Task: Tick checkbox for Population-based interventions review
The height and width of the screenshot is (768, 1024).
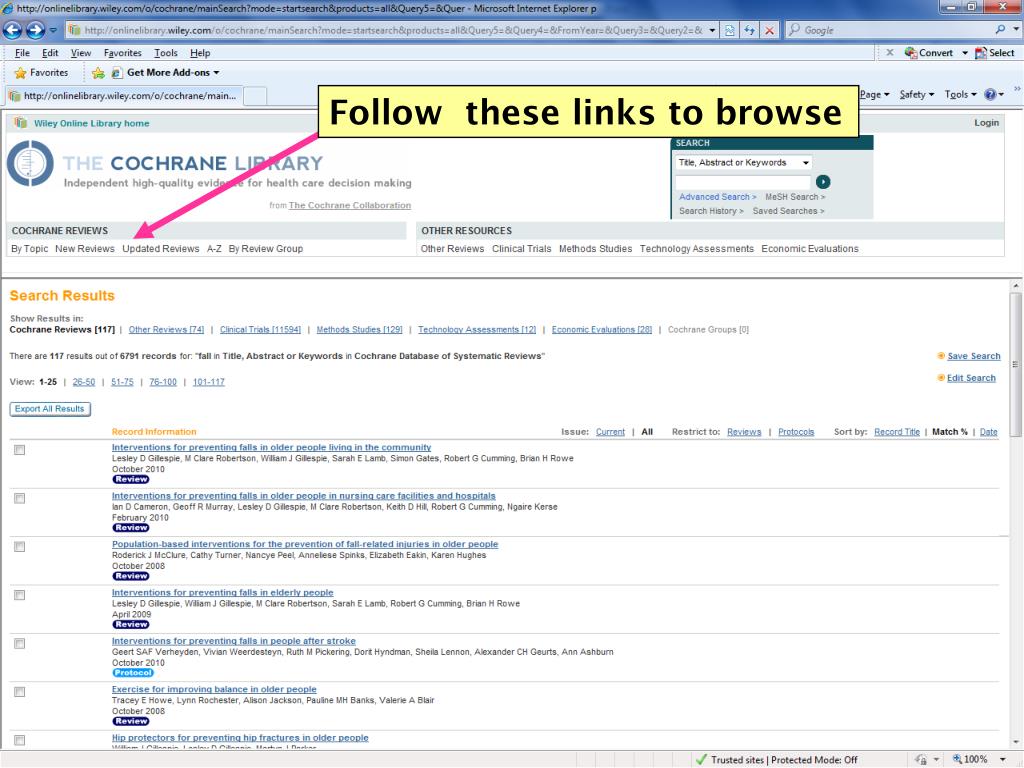Action: click(x=20, y=547)
